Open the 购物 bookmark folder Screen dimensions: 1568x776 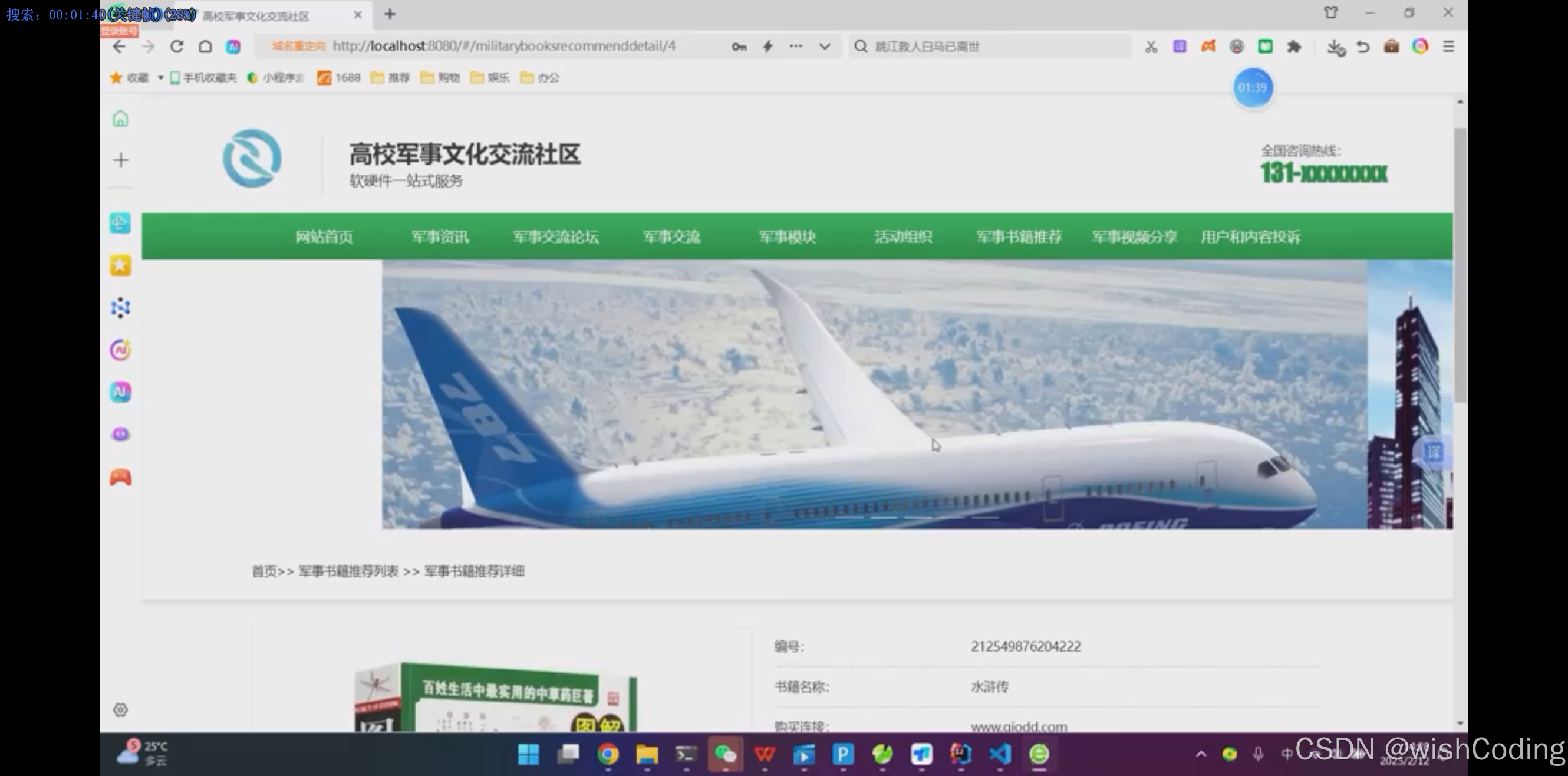440,77
